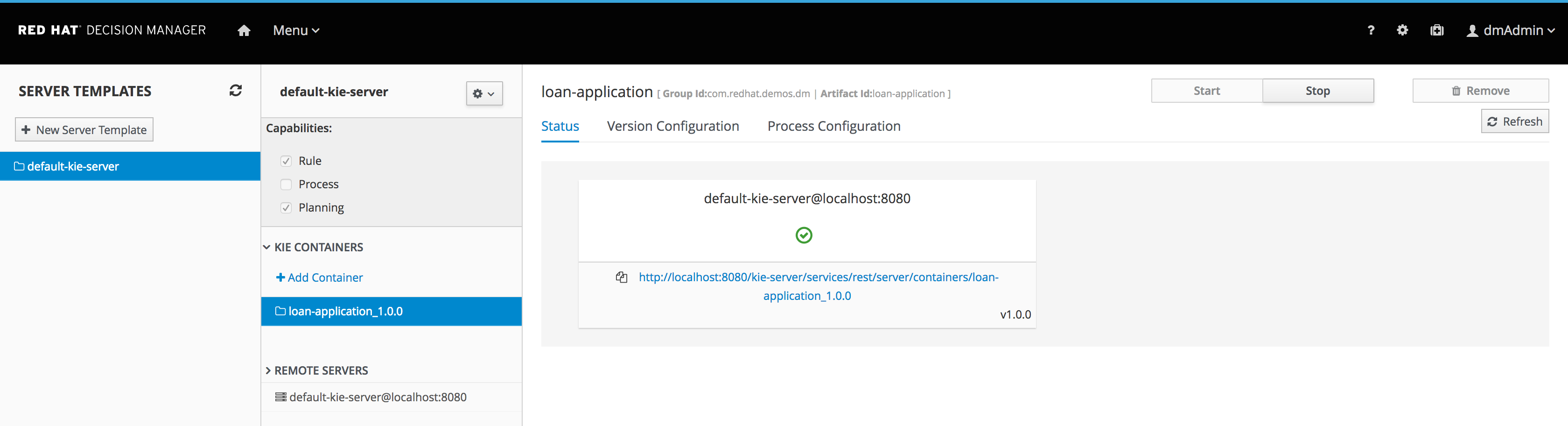The height and width of the screenshot is (426, 1568).
Task: Click the default-kie-server@localhost:8080 card title
Action: [806, 199]
